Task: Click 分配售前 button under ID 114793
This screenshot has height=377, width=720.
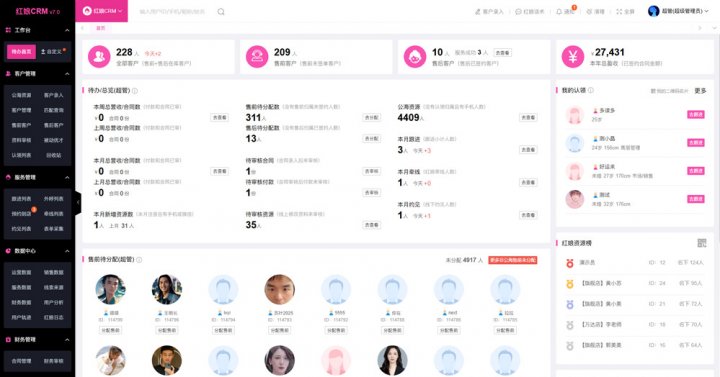Action: [279, 330]
